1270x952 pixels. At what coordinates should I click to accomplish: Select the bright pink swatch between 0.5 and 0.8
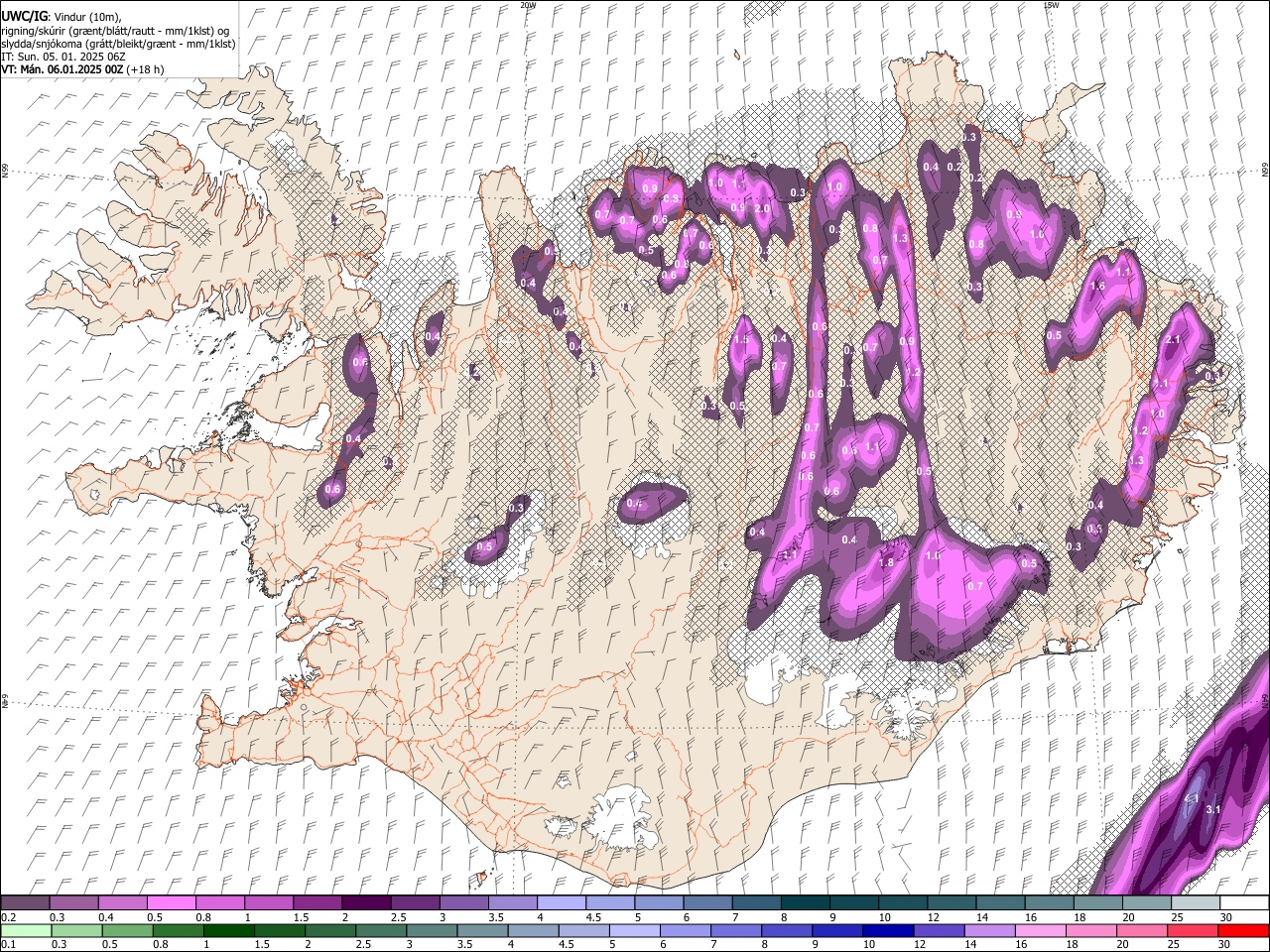pos(172,903)
